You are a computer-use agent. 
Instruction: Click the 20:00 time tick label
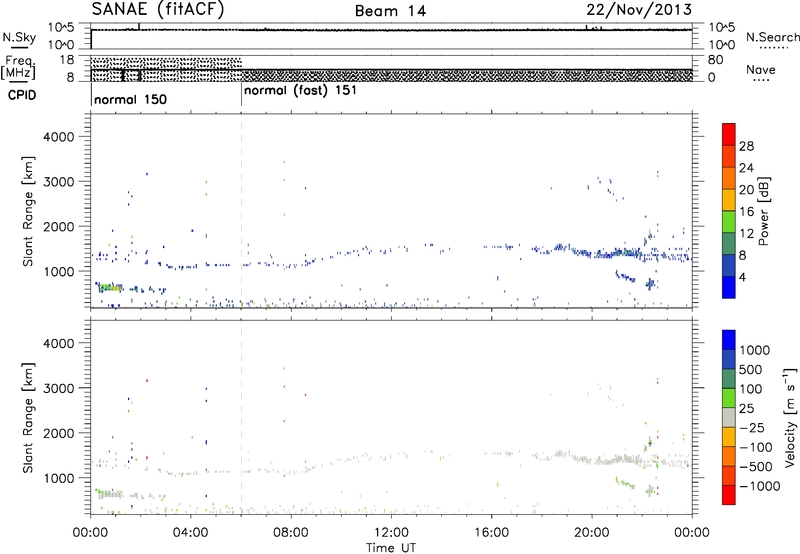[592, 533]
